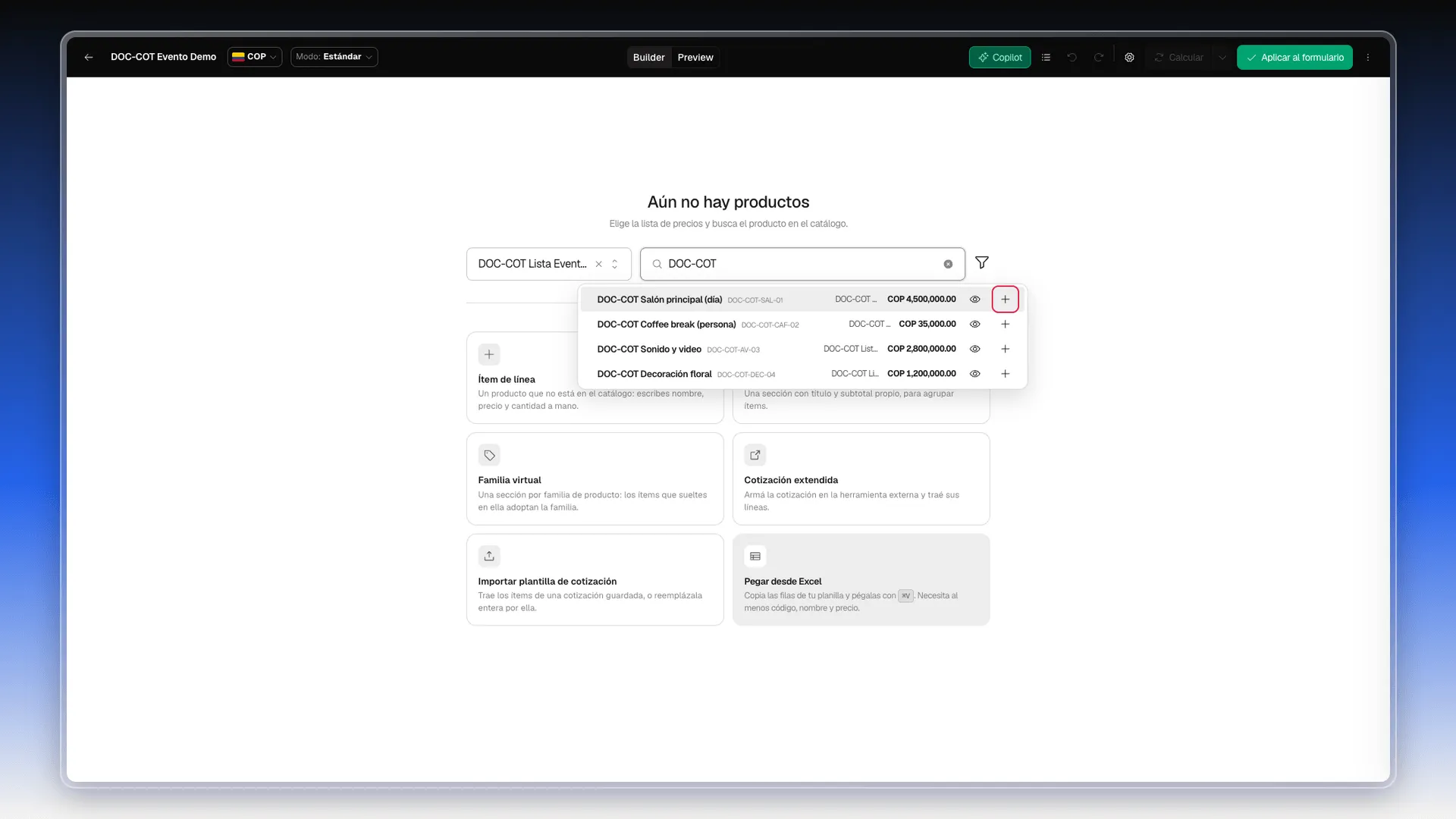The image size is (1456, 819).
Task: Expand the chevron next to Calcular
Action: [x=1222, y=58]
